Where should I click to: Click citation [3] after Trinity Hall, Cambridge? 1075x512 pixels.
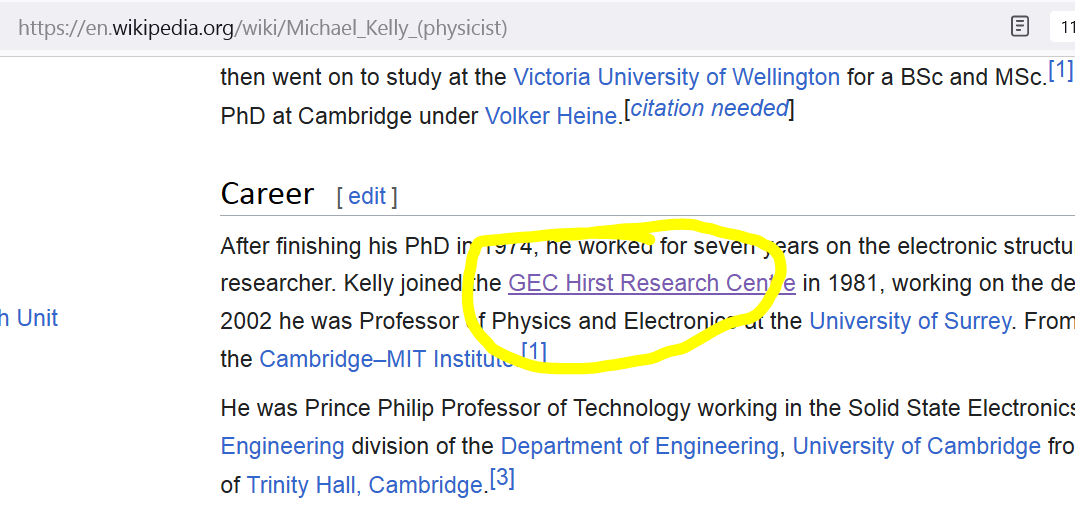[502, 478]
